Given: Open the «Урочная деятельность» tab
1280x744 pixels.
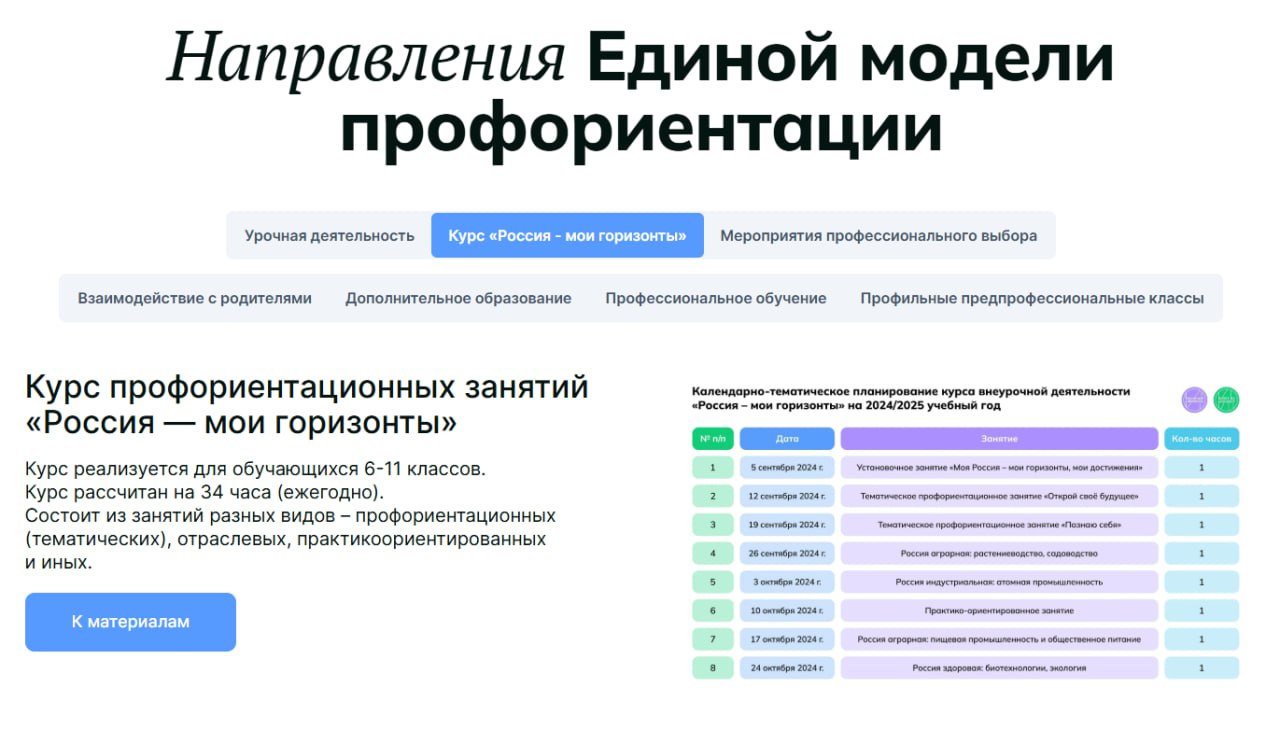Looking at the screenshot, I should pos(329,236).
